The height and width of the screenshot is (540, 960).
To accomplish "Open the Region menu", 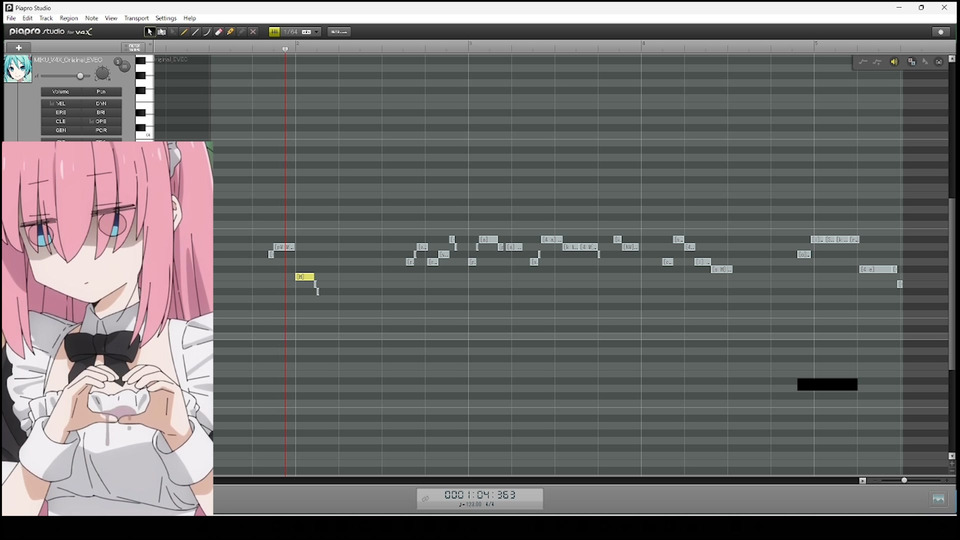I will pos(69,18).
